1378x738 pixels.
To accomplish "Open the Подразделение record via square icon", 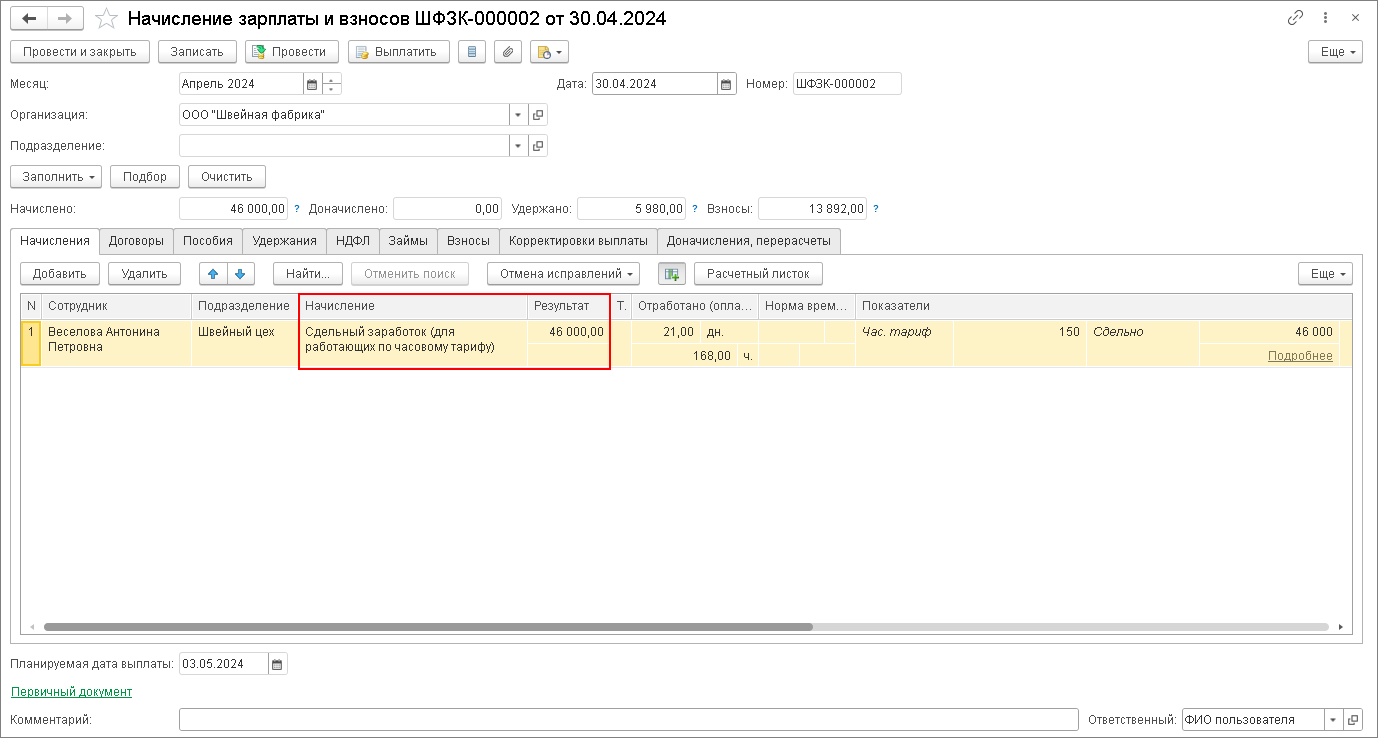I will 538,146.
